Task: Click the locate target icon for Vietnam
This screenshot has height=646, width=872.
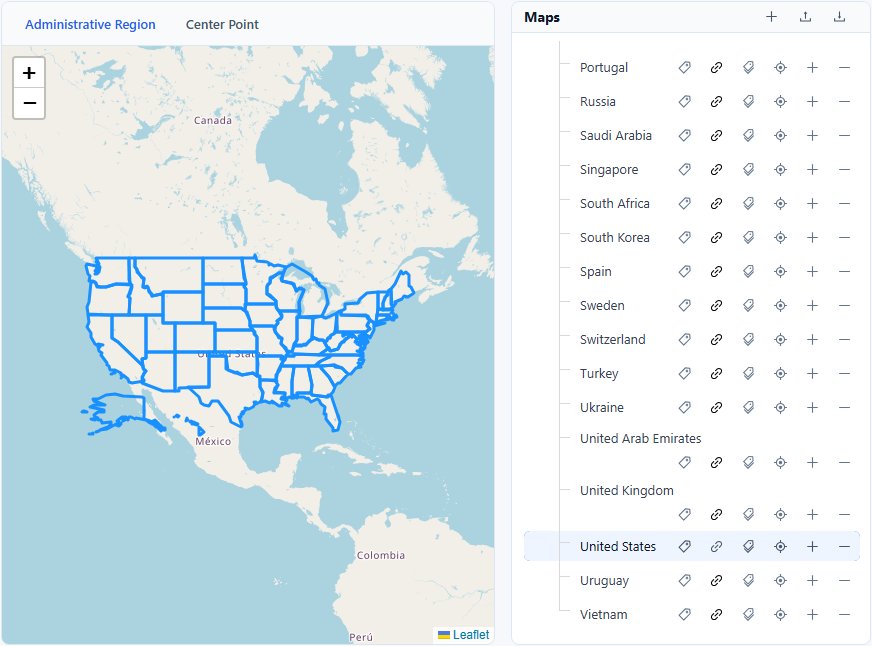Action: 780,614
